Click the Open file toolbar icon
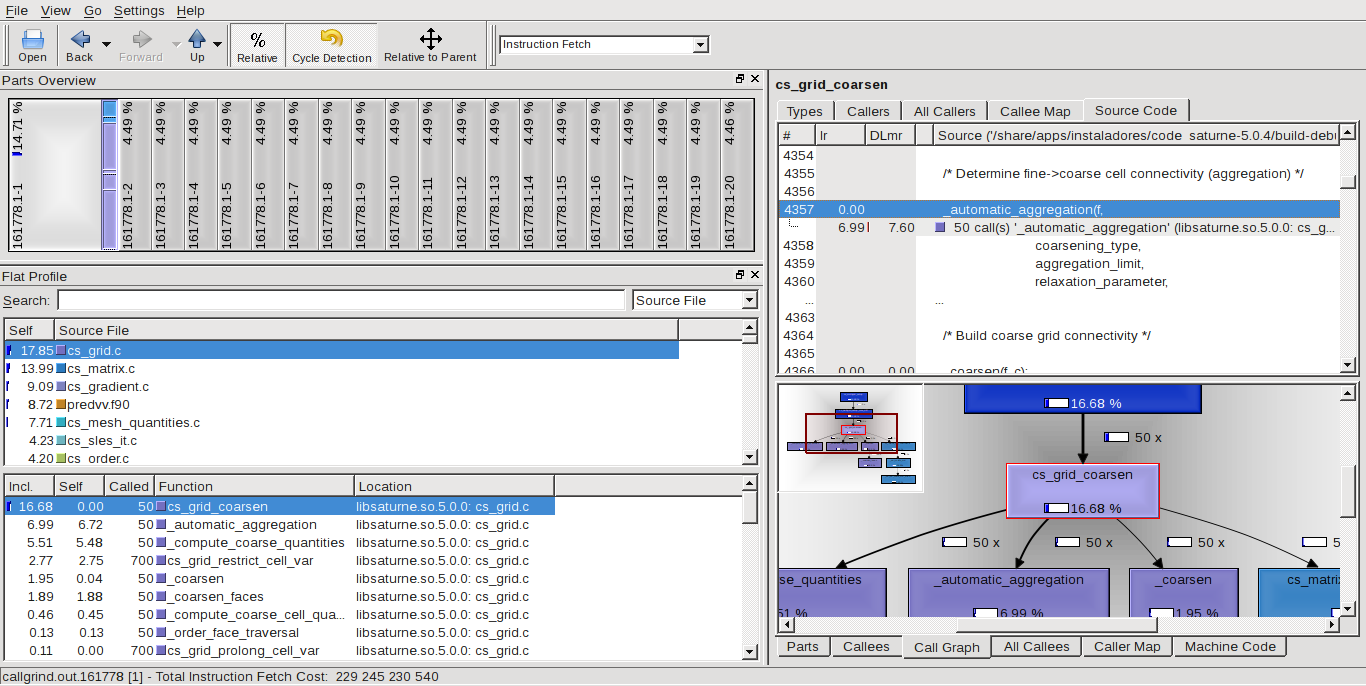Image resolution: width=1366 pixels, height=686 pixels. coord(32,46)
